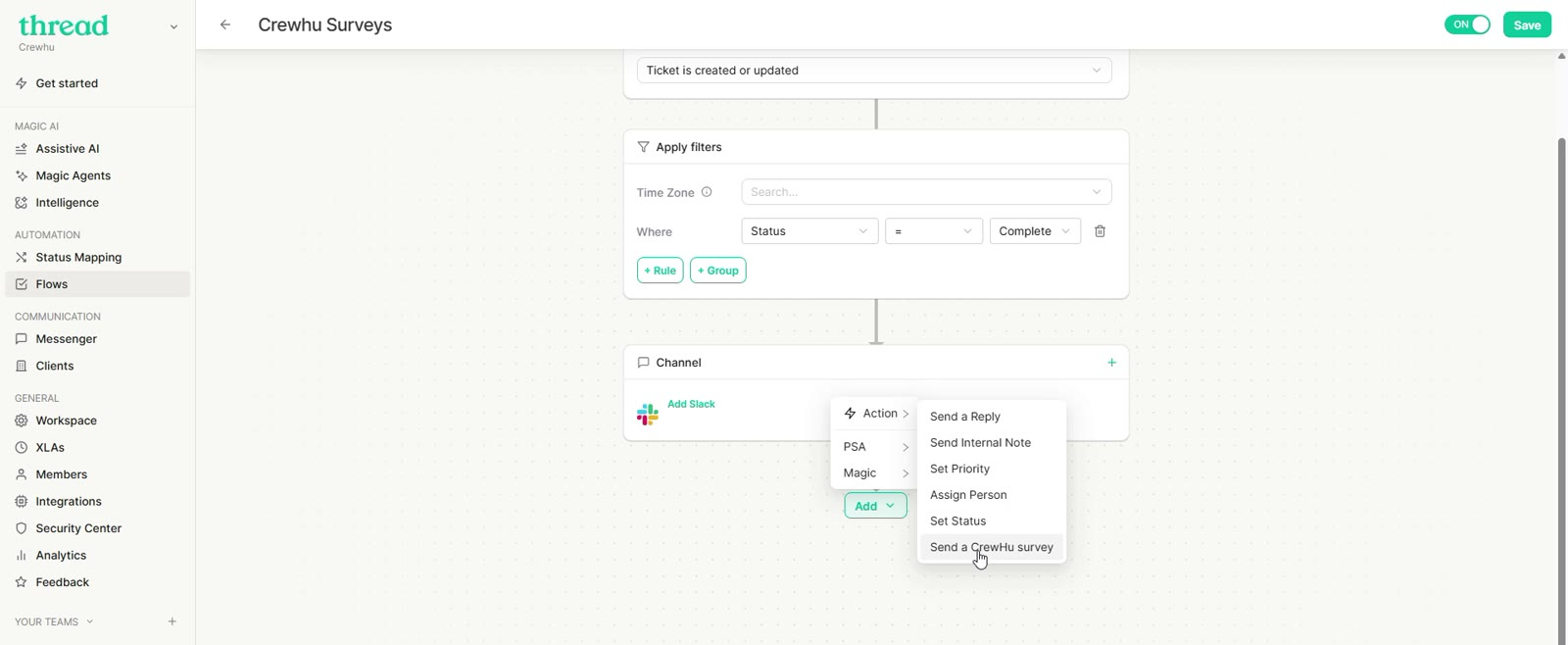The width and height of the screenshot is (1568, 645).
Task: Expand the PSA submenu
Action: [x=875, y=447]
